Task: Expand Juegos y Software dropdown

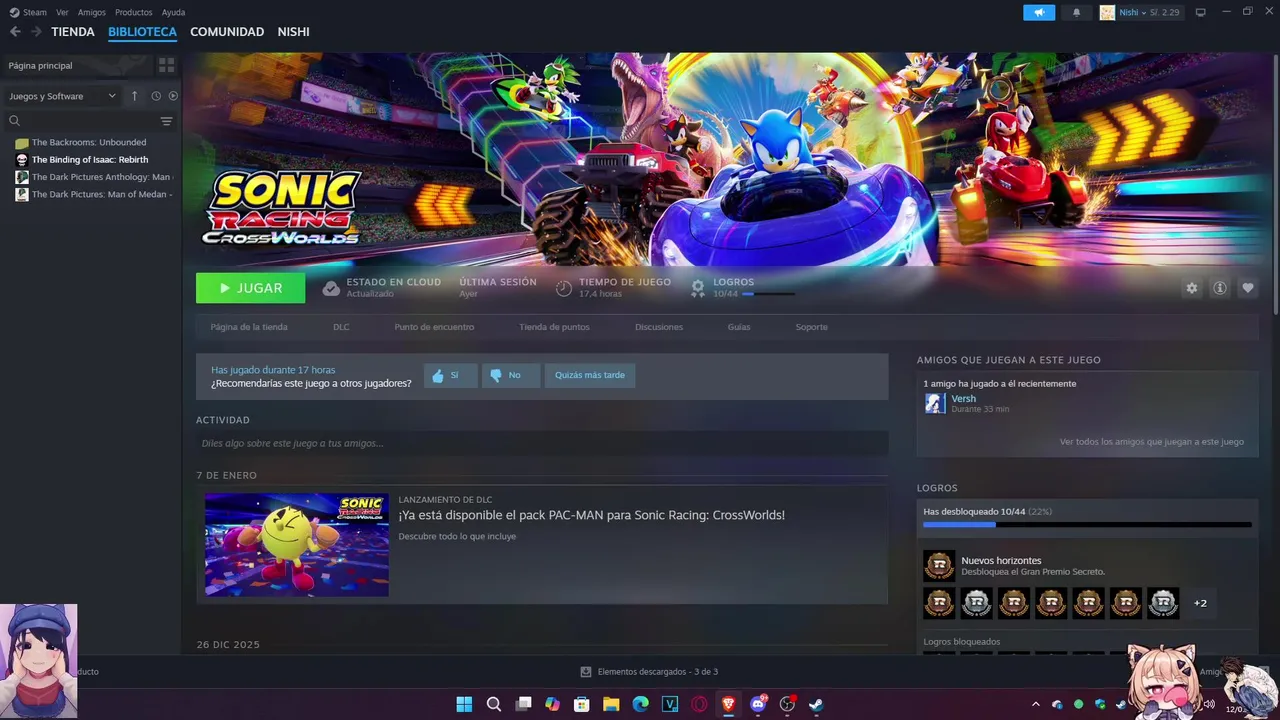Action: (x=62, y=96)
